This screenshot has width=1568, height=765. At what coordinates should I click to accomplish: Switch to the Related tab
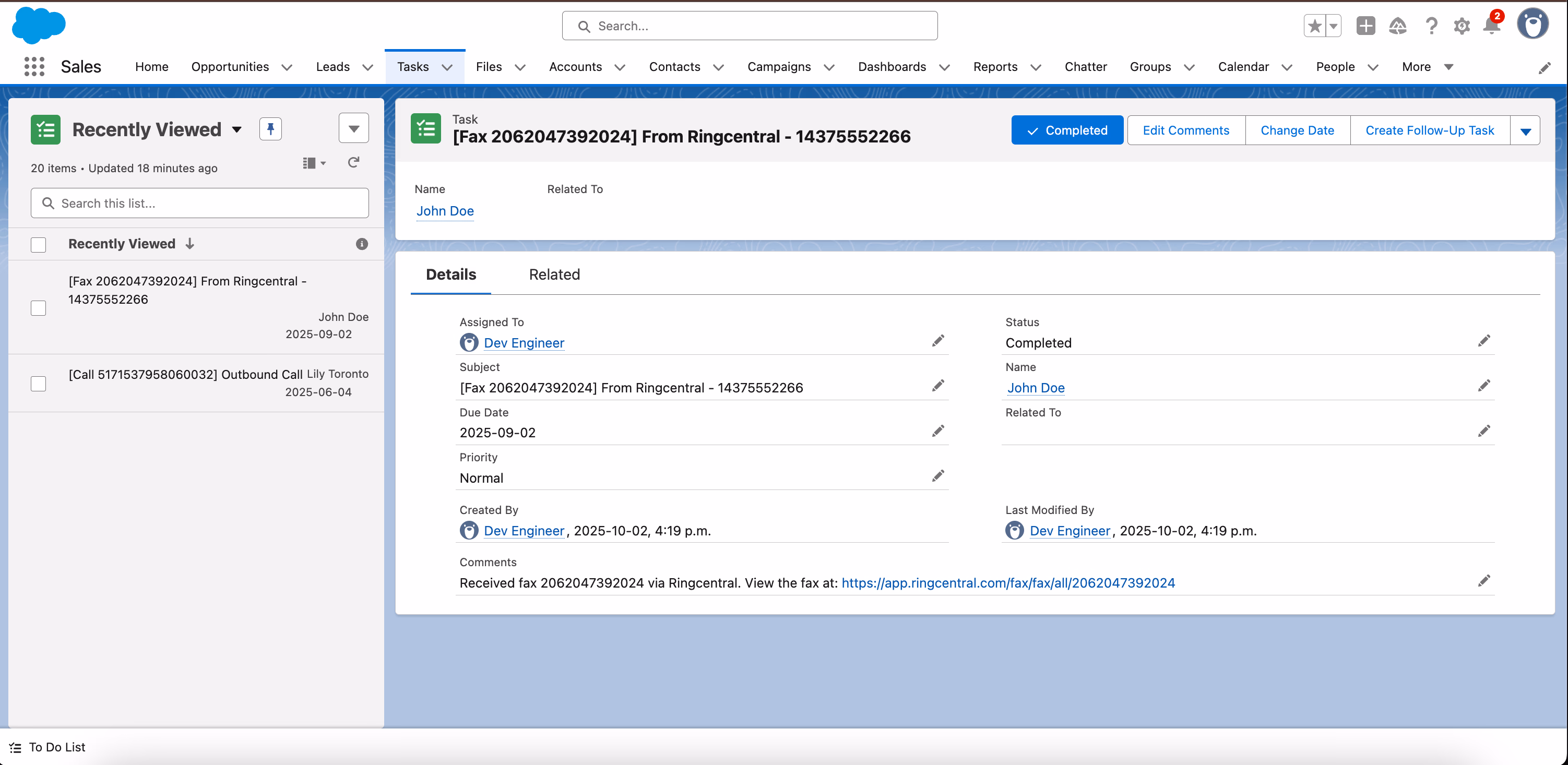point(554,274)
